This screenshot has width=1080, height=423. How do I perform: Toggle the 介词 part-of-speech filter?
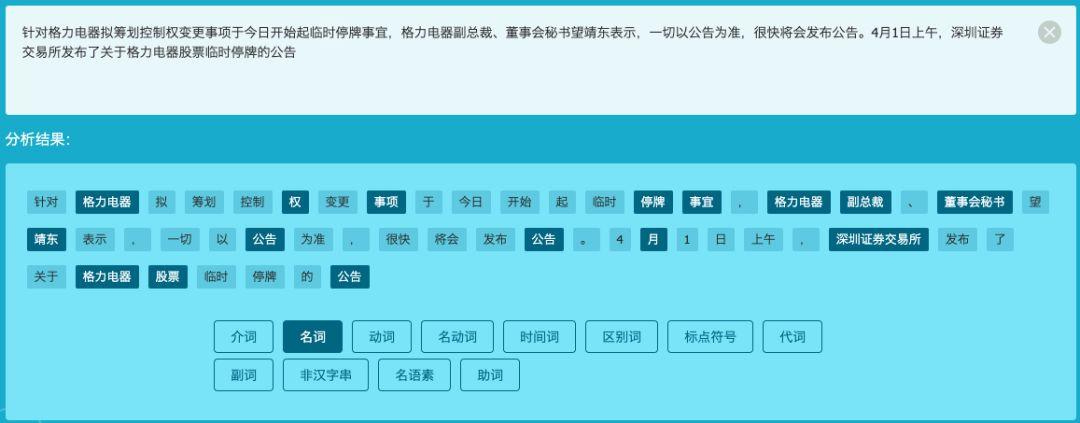(244, 337)
